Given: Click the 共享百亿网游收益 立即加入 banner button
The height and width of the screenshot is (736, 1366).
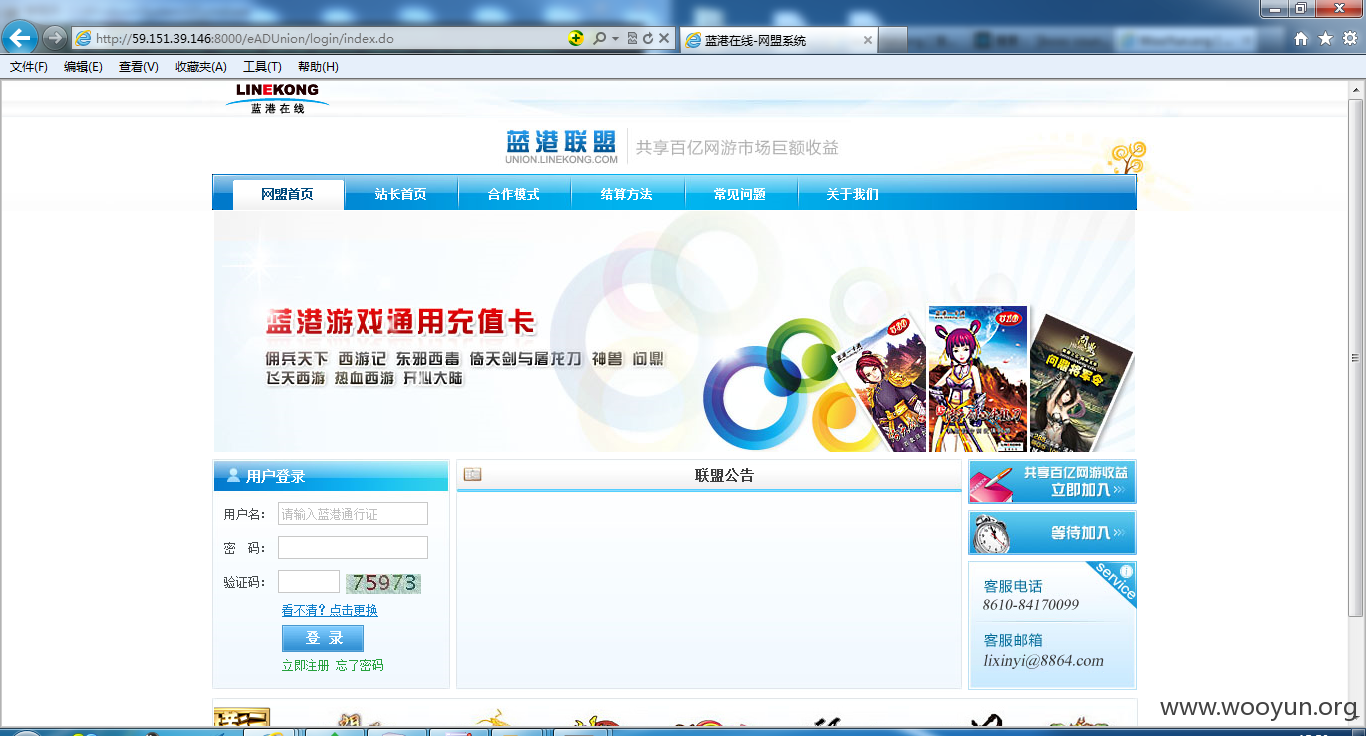Looking at the screenshot, I should coord(1052,482).
